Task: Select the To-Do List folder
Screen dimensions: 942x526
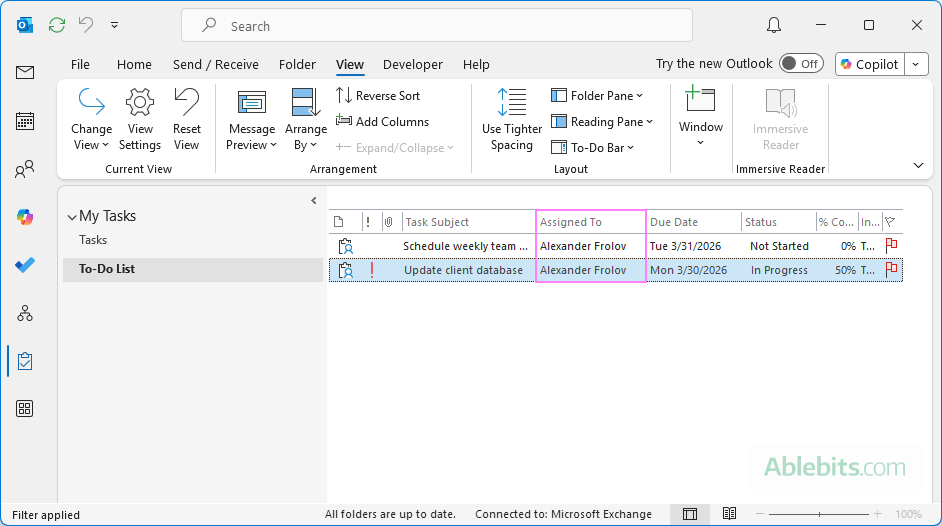Action: [193, 270]
